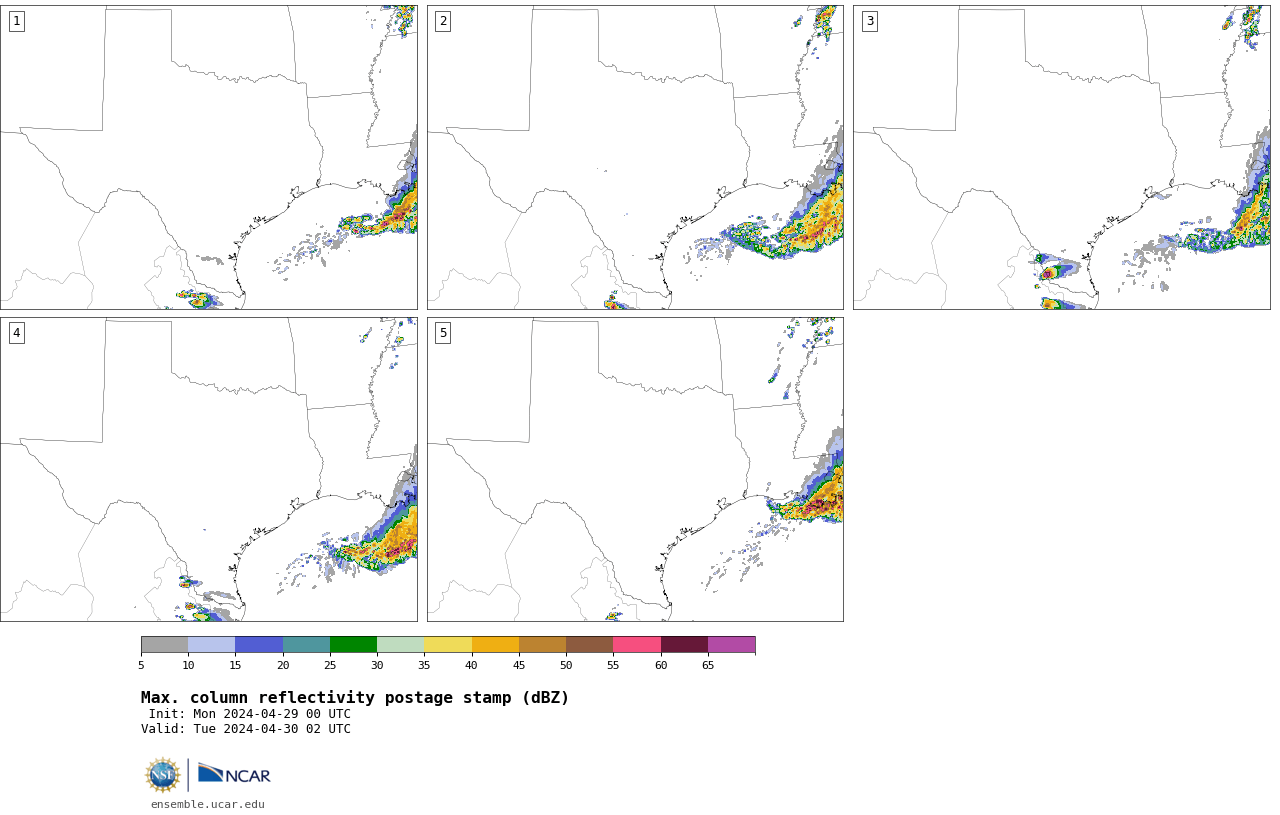Click the Max. column reflectivity title
The image size is (1280, 815).
355,698
